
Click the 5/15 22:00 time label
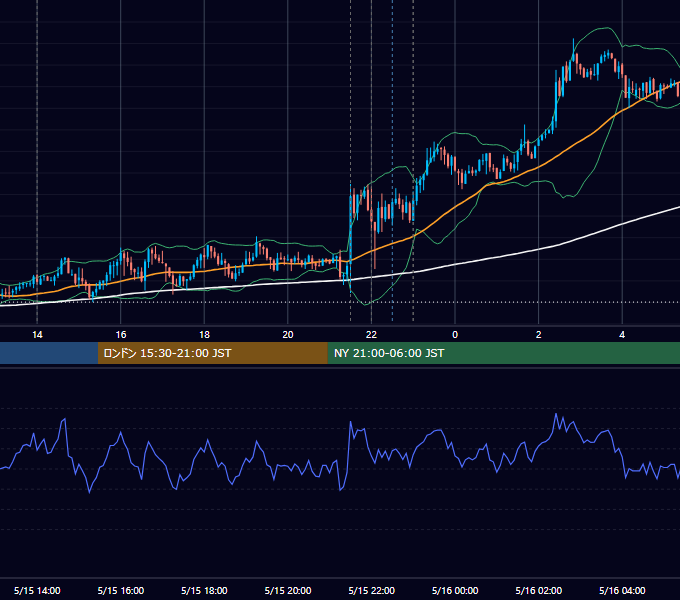pyautogui.click(x=372, y=590)
